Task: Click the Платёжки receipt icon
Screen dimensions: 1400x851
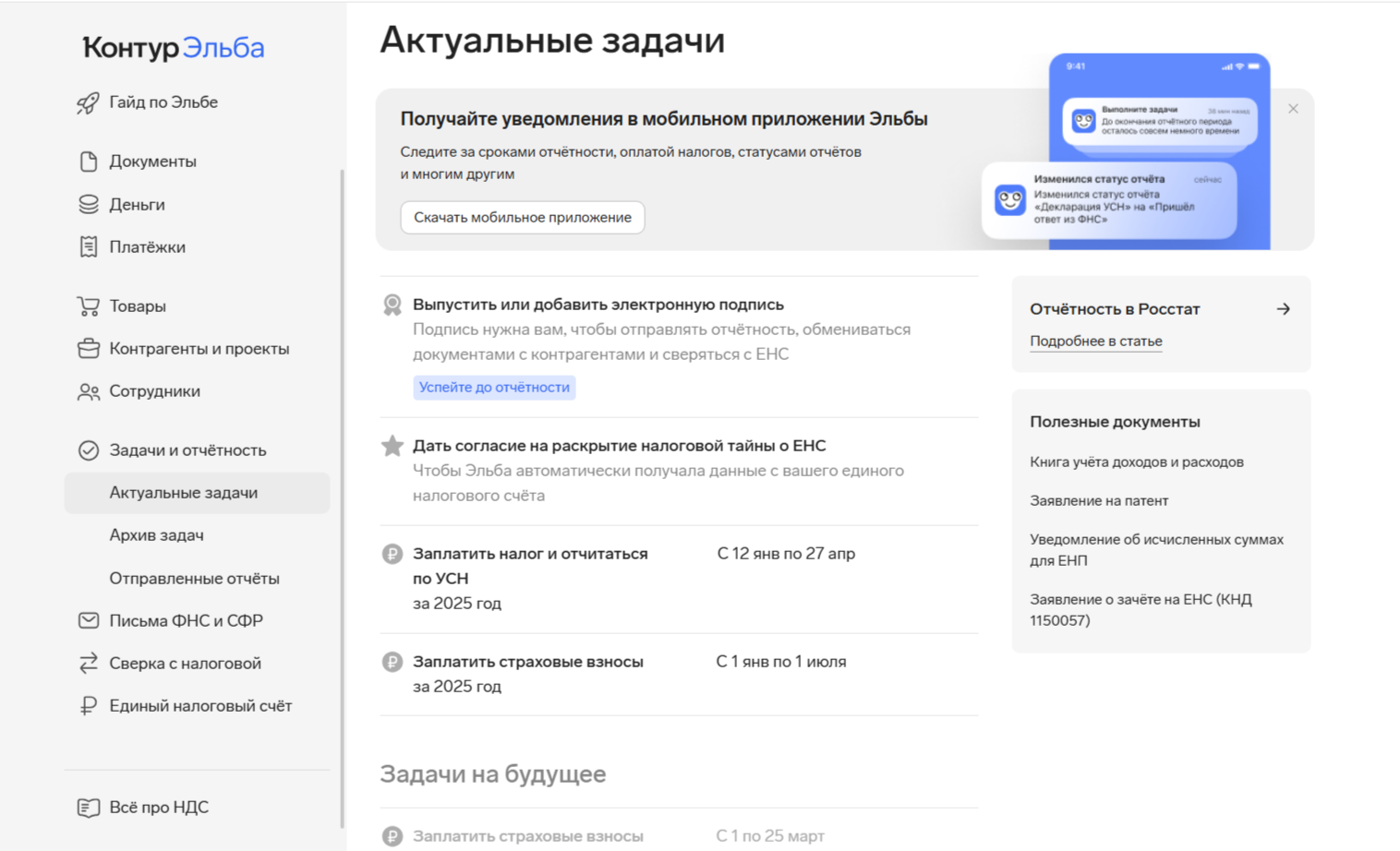Action: click(x=88, y=246)
